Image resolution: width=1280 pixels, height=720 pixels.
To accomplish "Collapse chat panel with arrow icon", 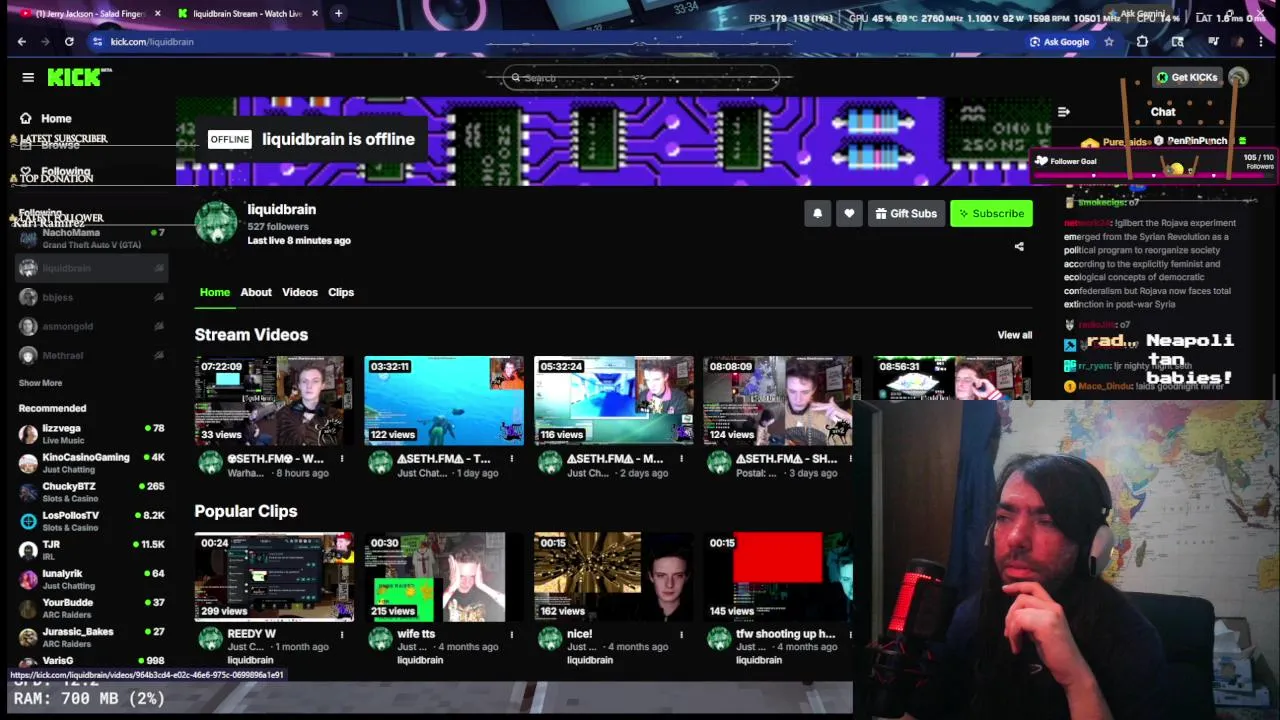I will click(1063, 112).
